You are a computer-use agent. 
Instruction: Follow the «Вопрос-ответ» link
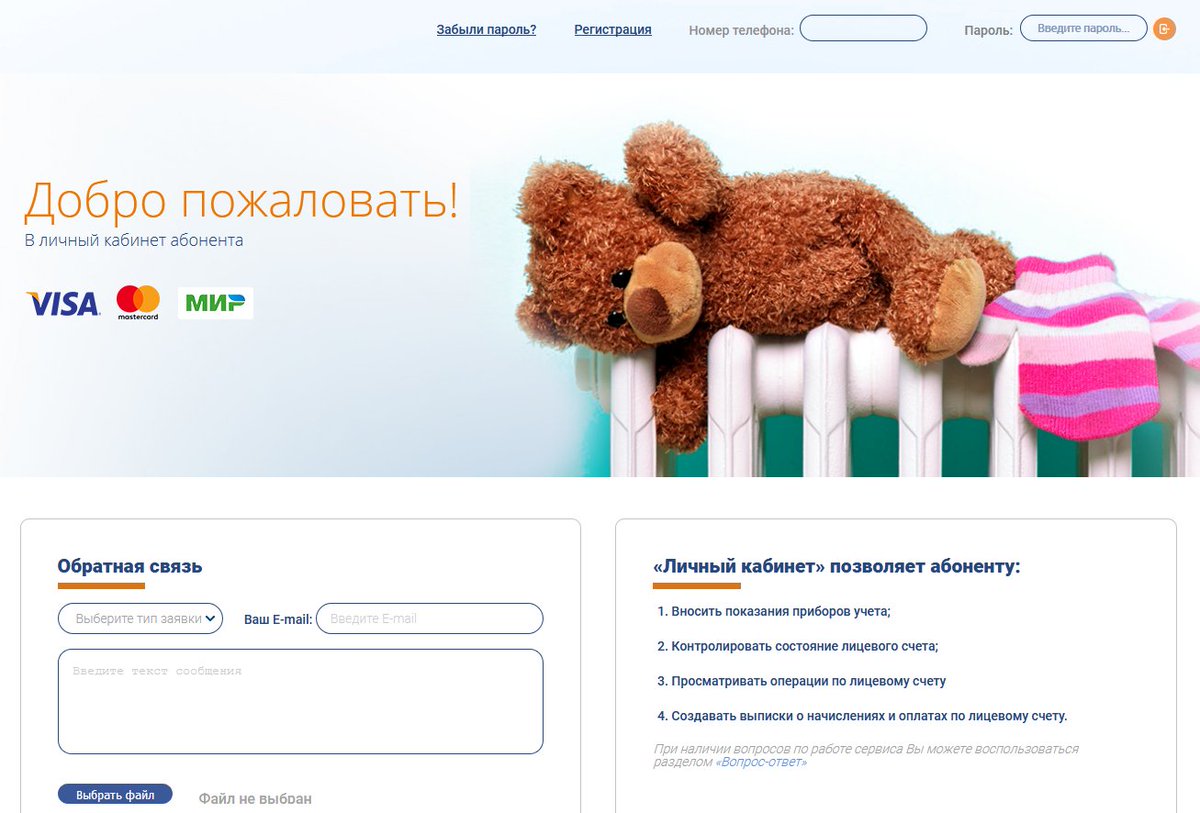point(761,762)
